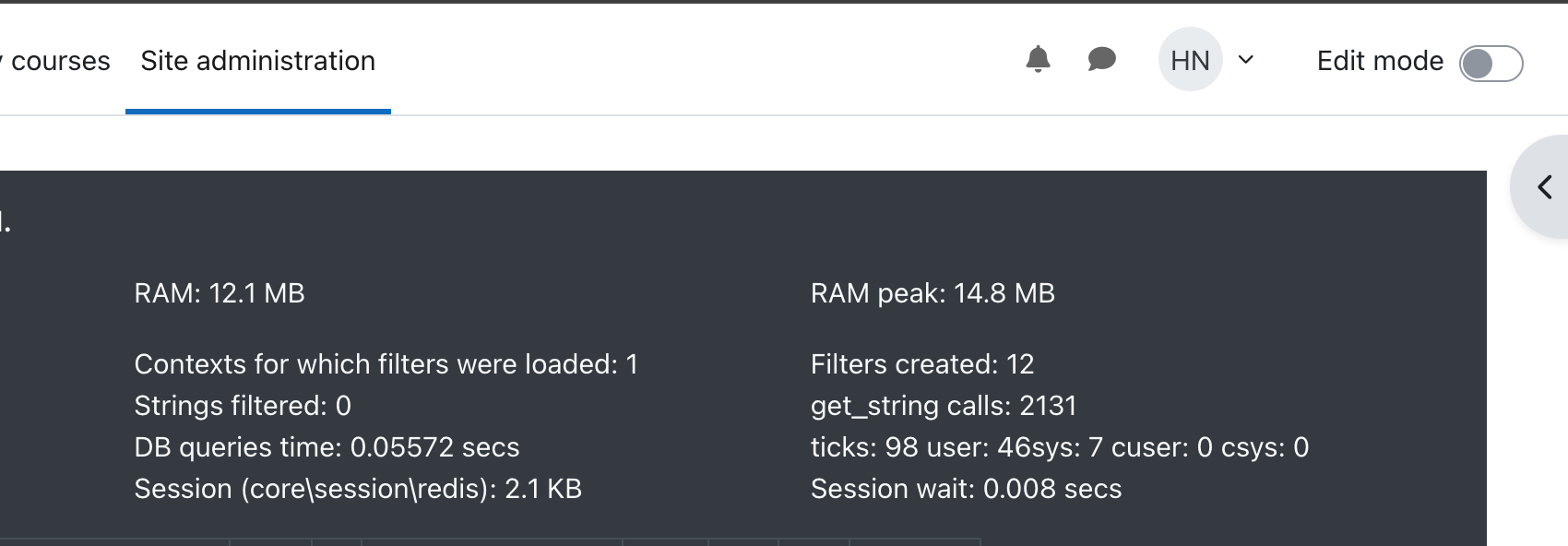Expand the user menu chevron
1568x546 pixels.
click(x=1246, y=60)
